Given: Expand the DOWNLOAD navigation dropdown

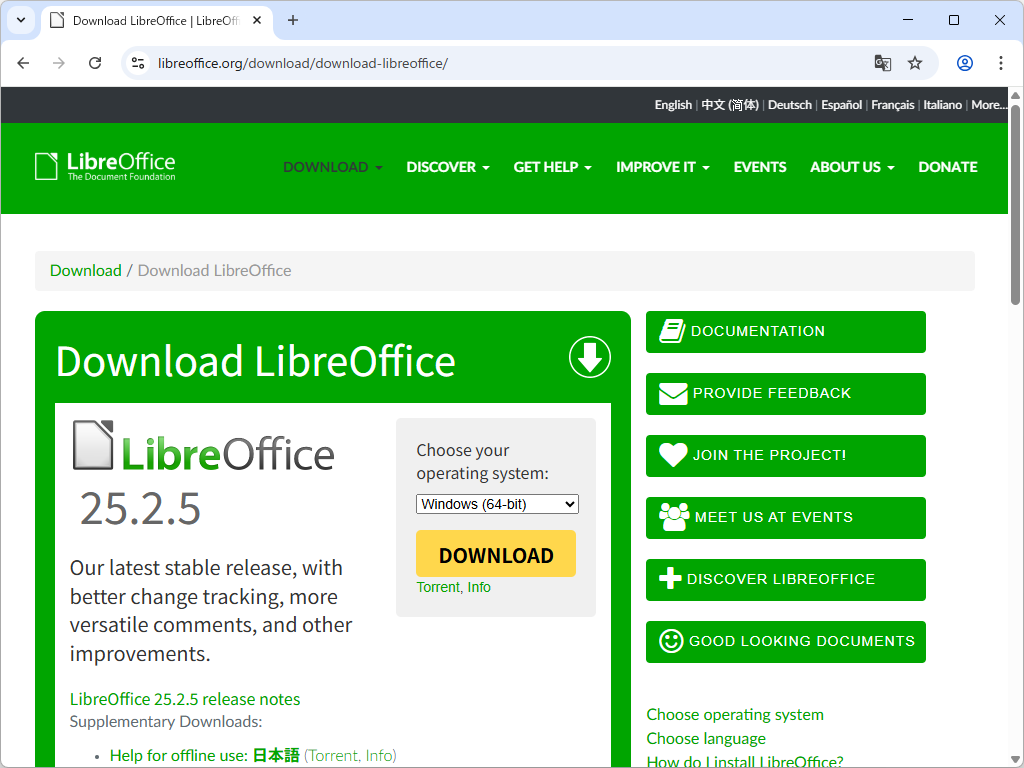Looking at the screenshot, I should pyautogui.click(x=332, y=167).
